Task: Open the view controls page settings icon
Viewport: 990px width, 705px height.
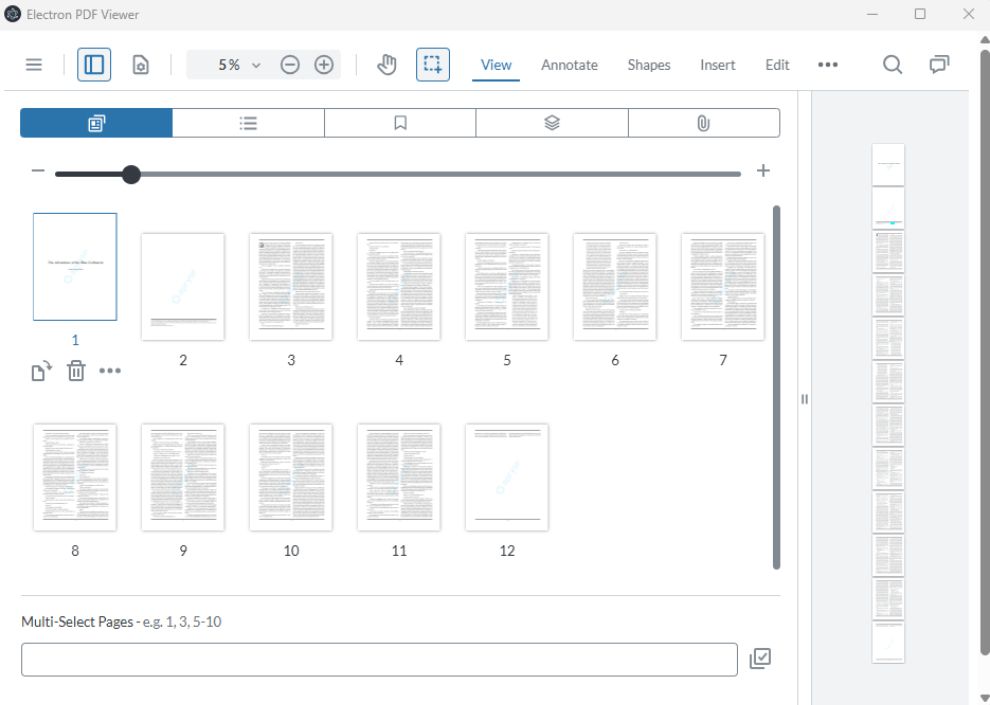Action: click(x=140, y=64)
